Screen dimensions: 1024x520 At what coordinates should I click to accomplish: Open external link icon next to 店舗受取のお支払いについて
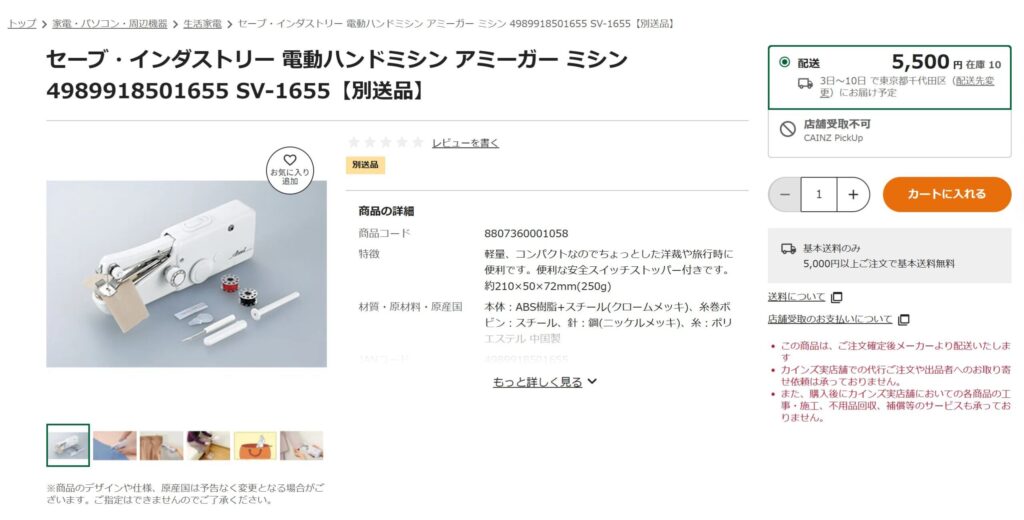tap(904, 319)
